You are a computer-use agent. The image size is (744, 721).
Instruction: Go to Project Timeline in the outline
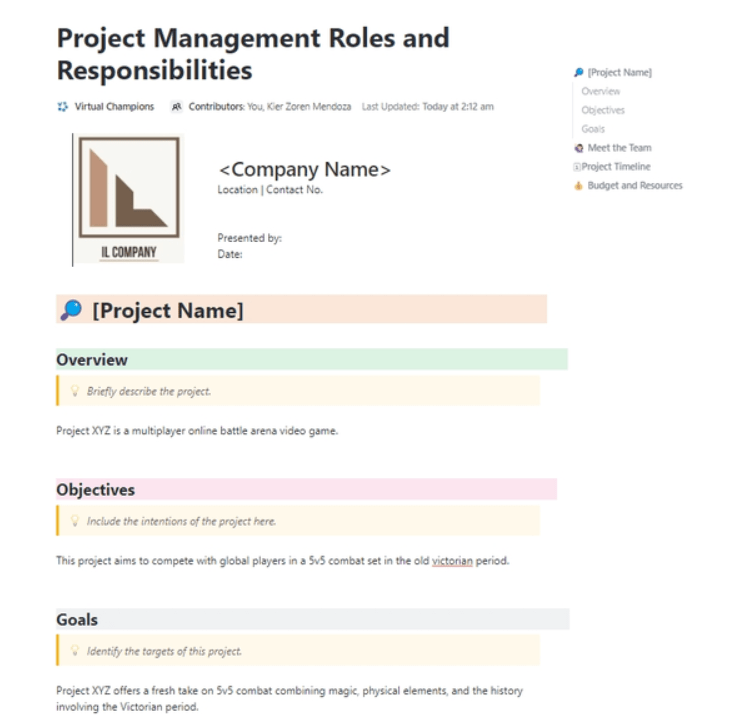[x=616, y=167]
